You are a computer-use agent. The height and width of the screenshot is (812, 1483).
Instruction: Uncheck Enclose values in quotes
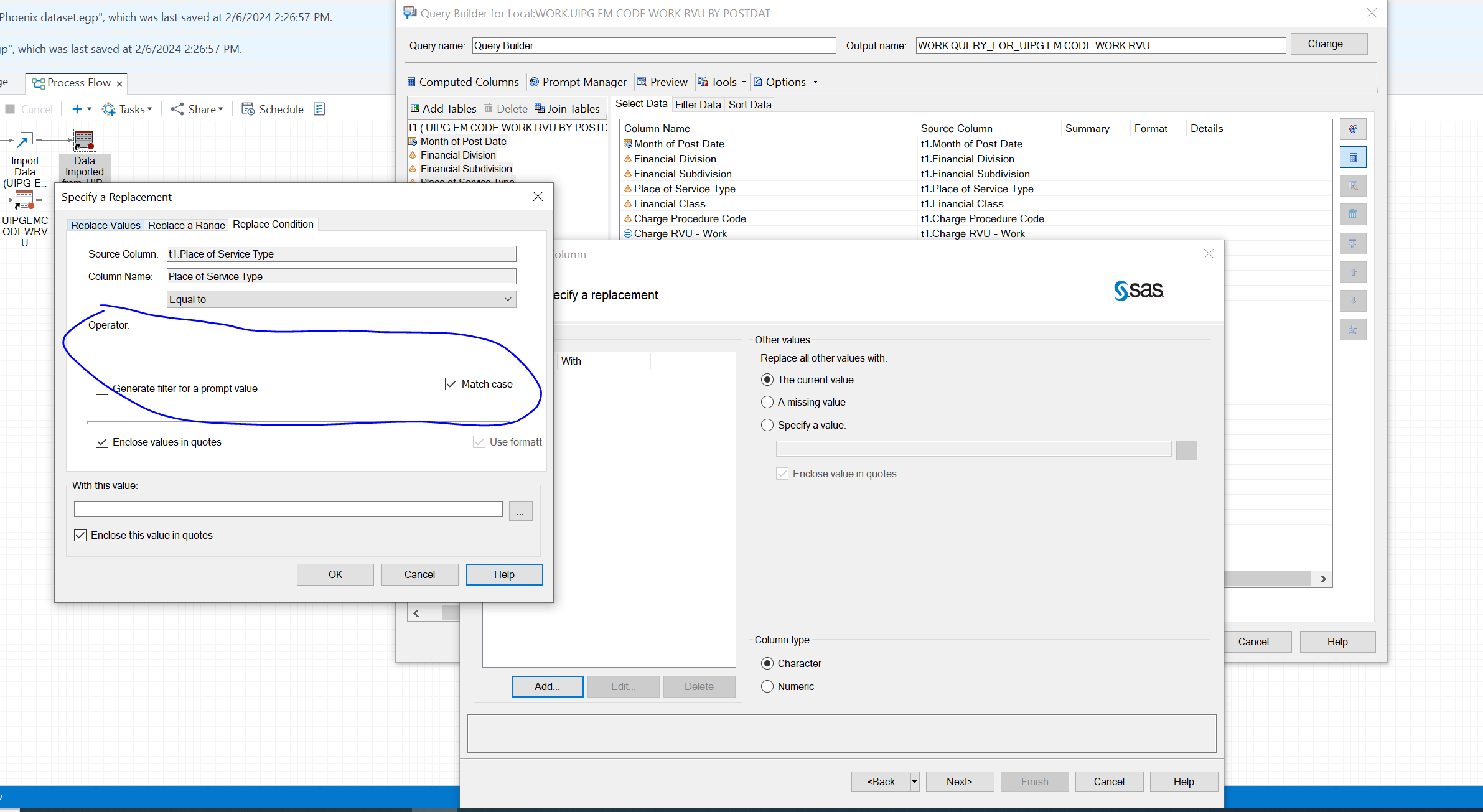102,442
